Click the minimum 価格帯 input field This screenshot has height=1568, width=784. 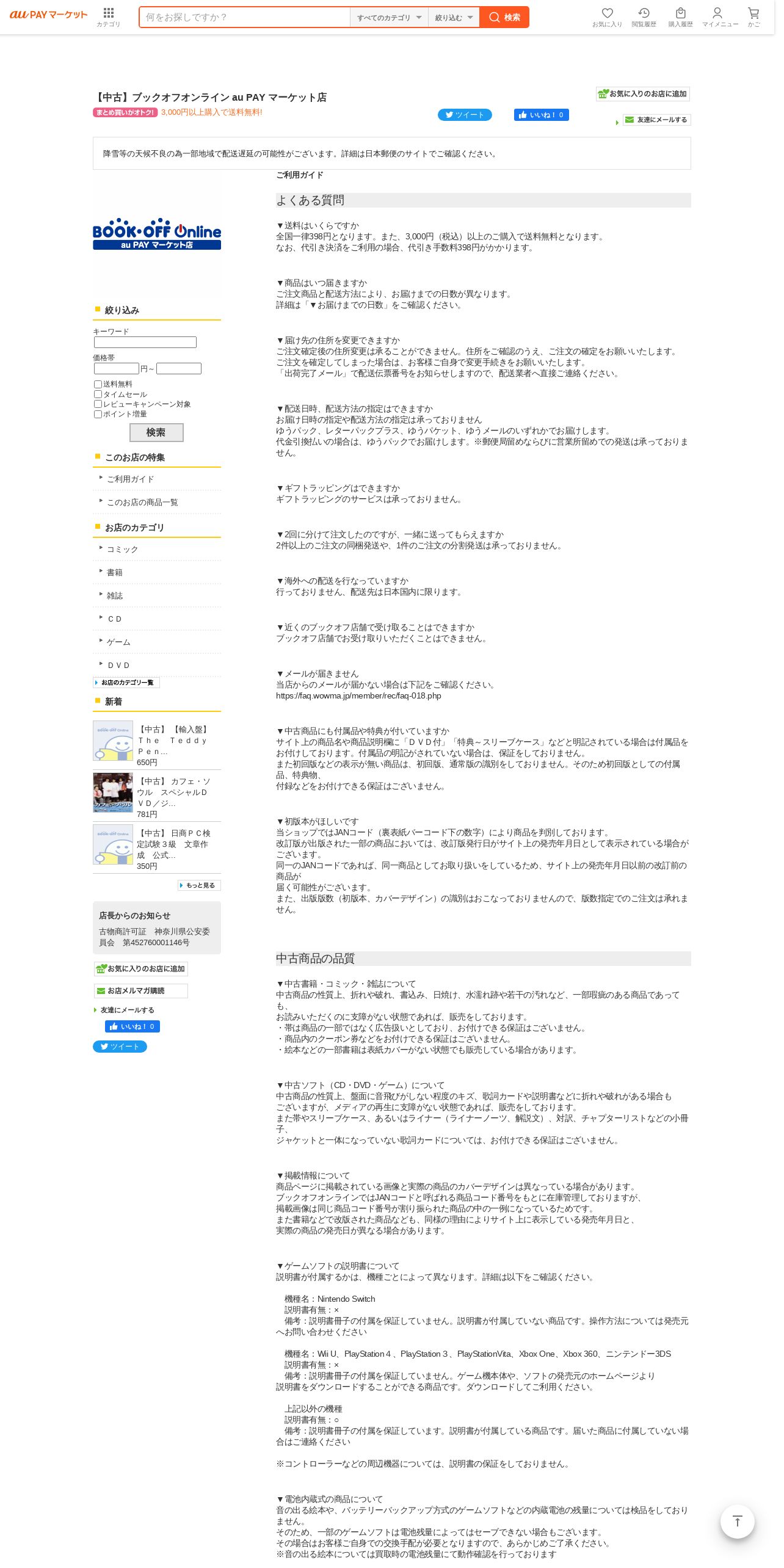[x=117, y=369]
